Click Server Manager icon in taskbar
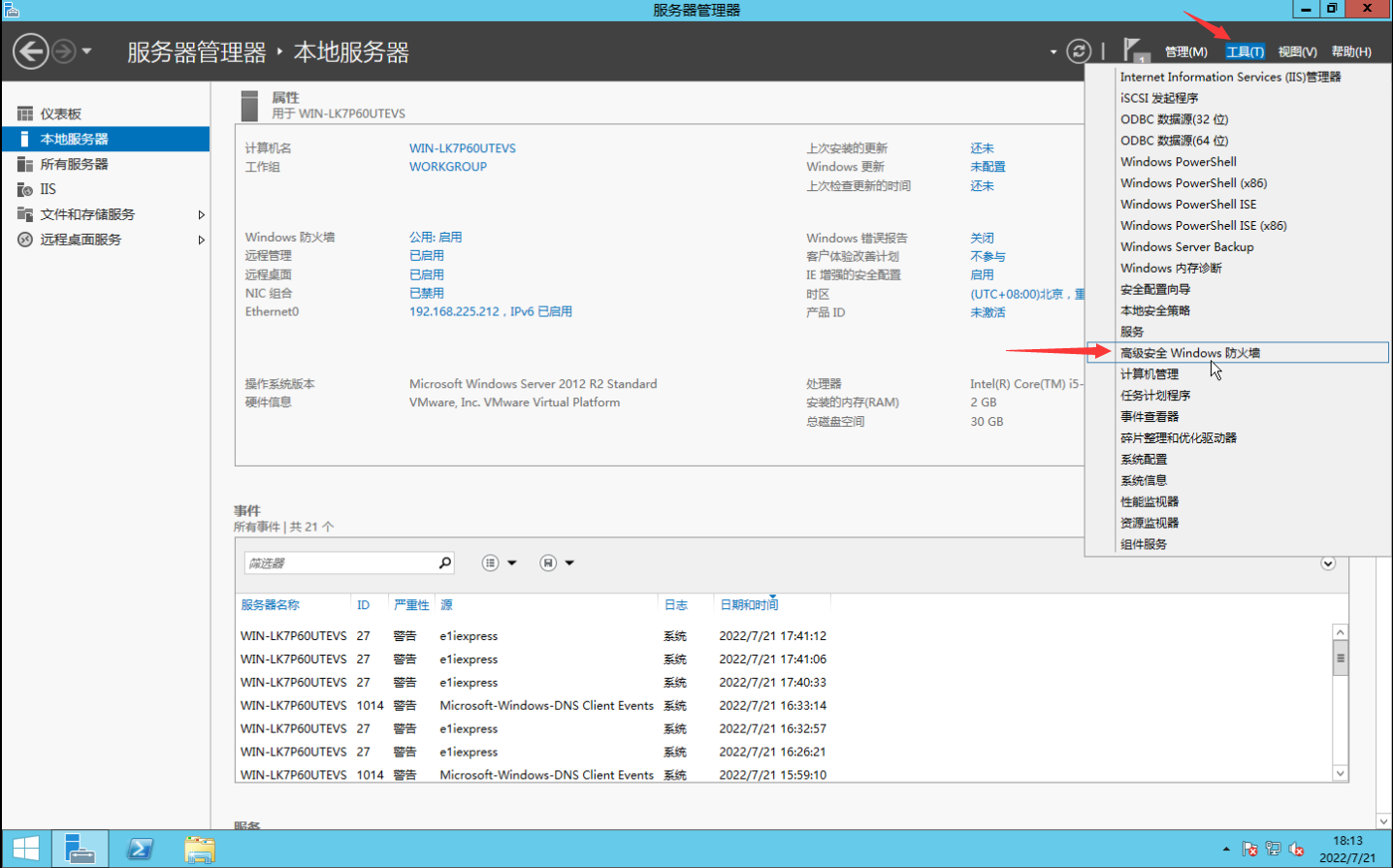This screenshot has width=1393, height=868. click(81, 849)
